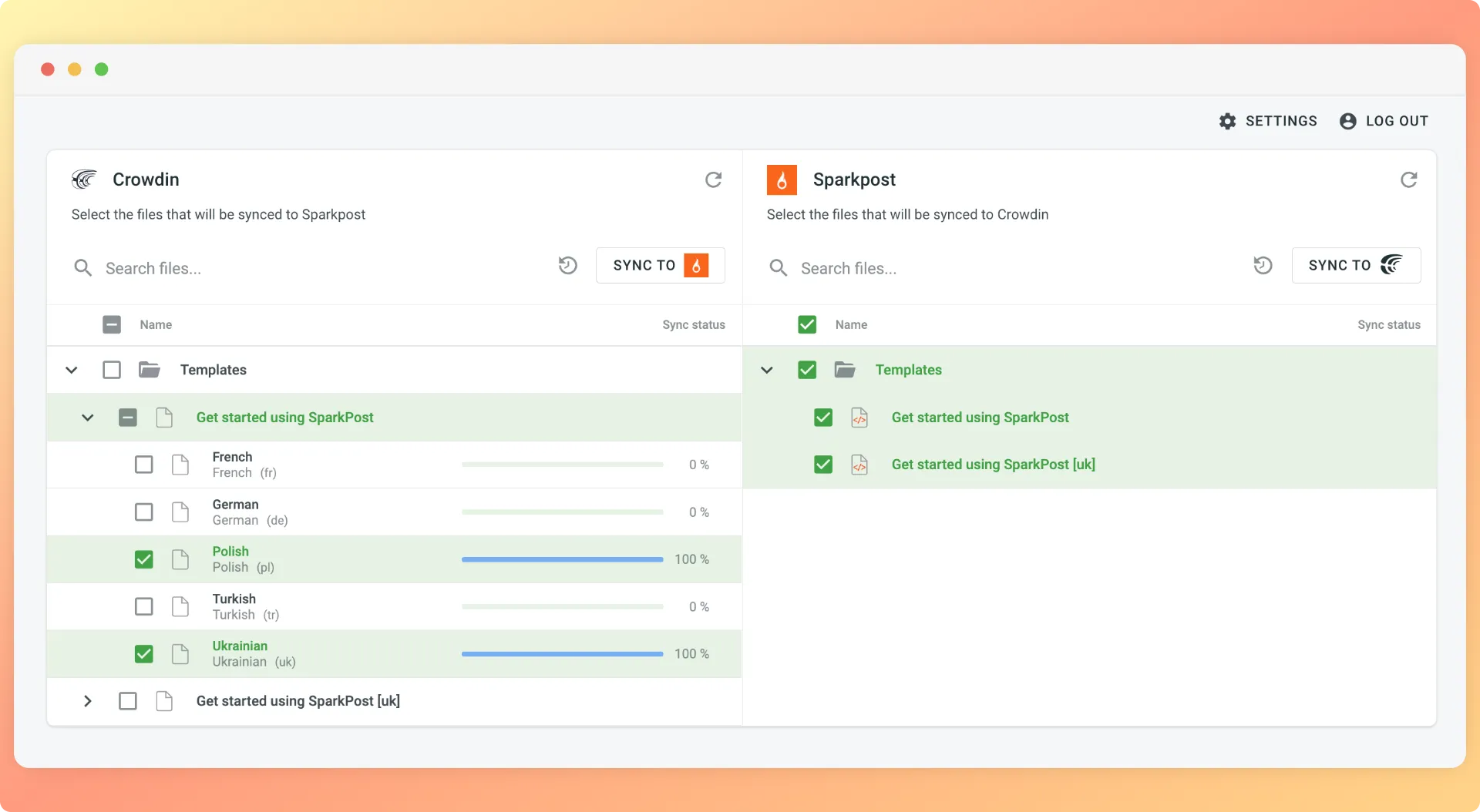Click HTML file icon of Sparkpost Get started using SparkPost
This screenshot has height=812, width=1480.
859,418
